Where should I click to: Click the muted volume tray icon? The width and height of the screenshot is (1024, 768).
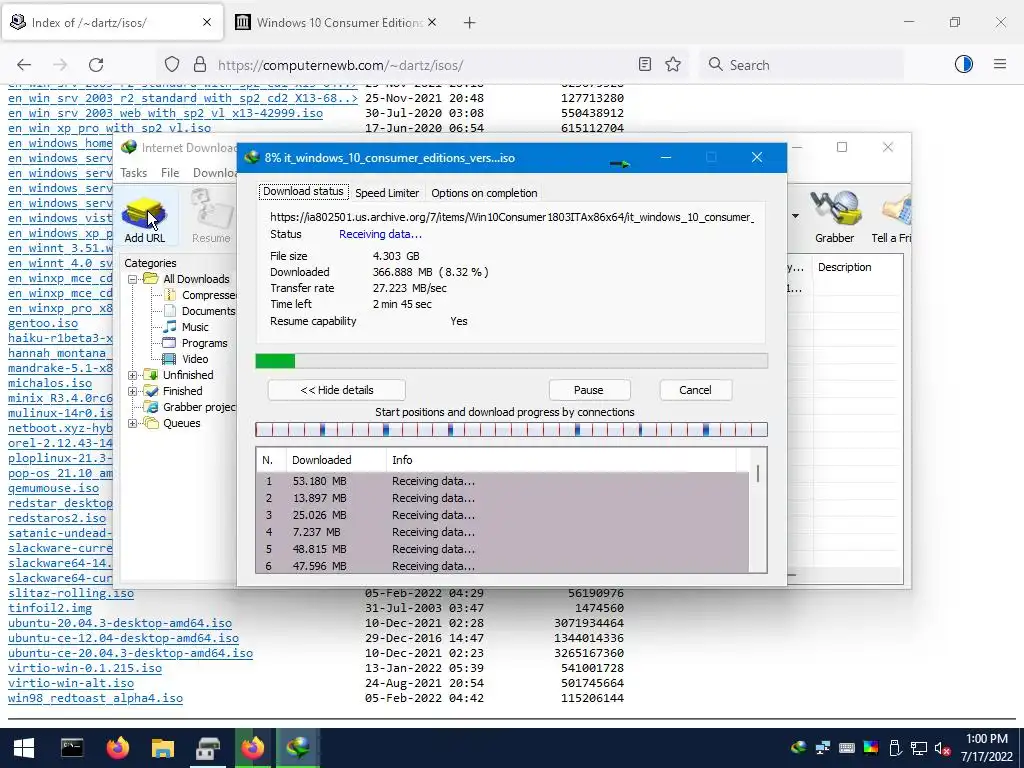tap(942, 748)
